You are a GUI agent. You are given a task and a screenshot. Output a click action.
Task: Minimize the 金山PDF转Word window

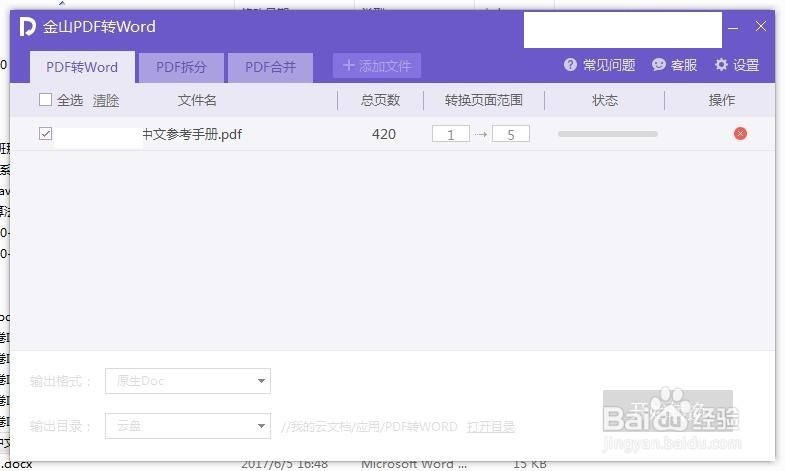click(733, 28)
